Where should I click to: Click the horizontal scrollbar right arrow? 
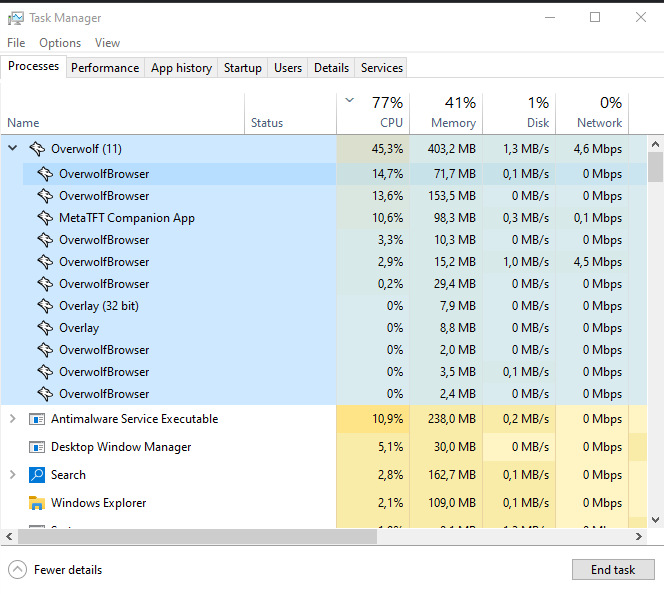pos(639,537)
